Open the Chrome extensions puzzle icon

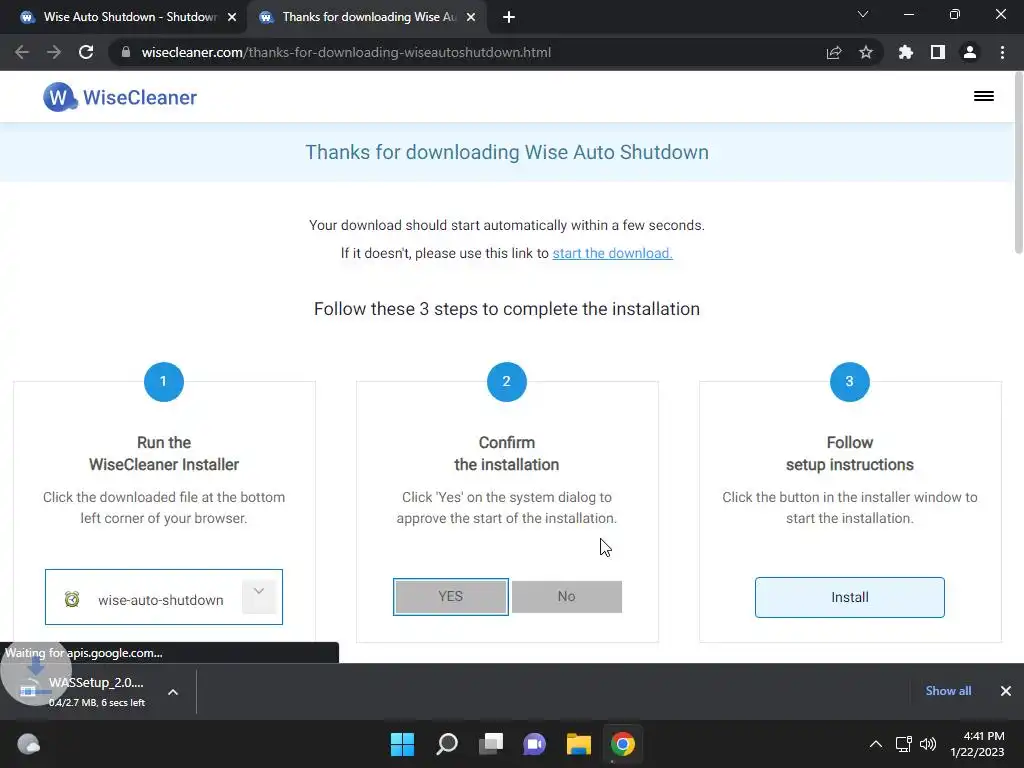(x=906, y=52)
